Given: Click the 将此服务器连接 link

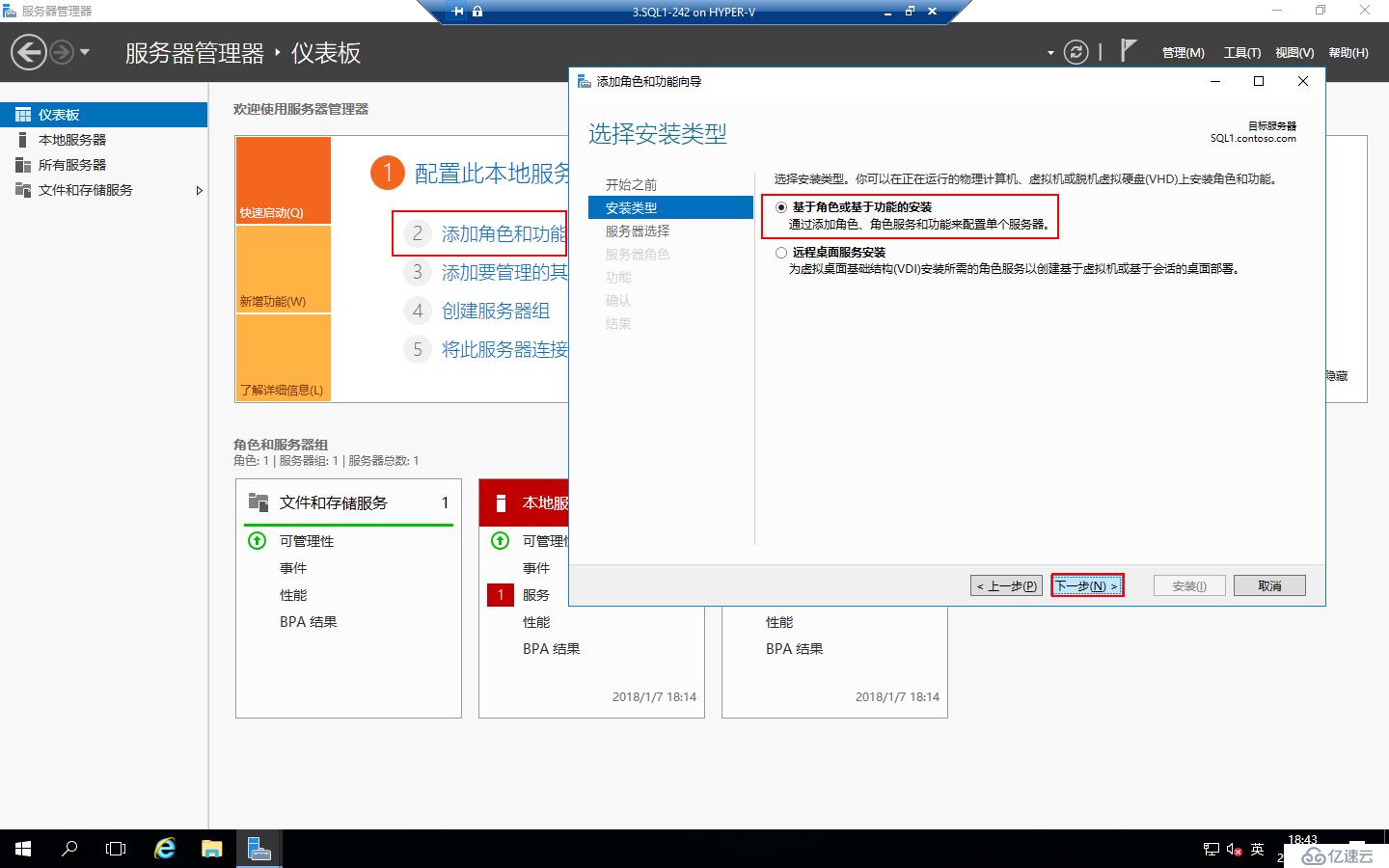Looking at the screenshot, I should pos(504,349).
